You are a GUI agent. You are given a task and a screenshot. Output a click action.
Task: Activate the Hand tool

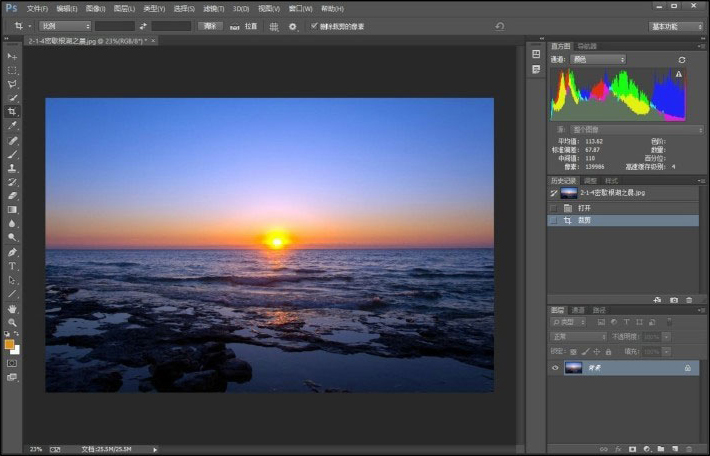pyautogui.click(x=12, y=309)
